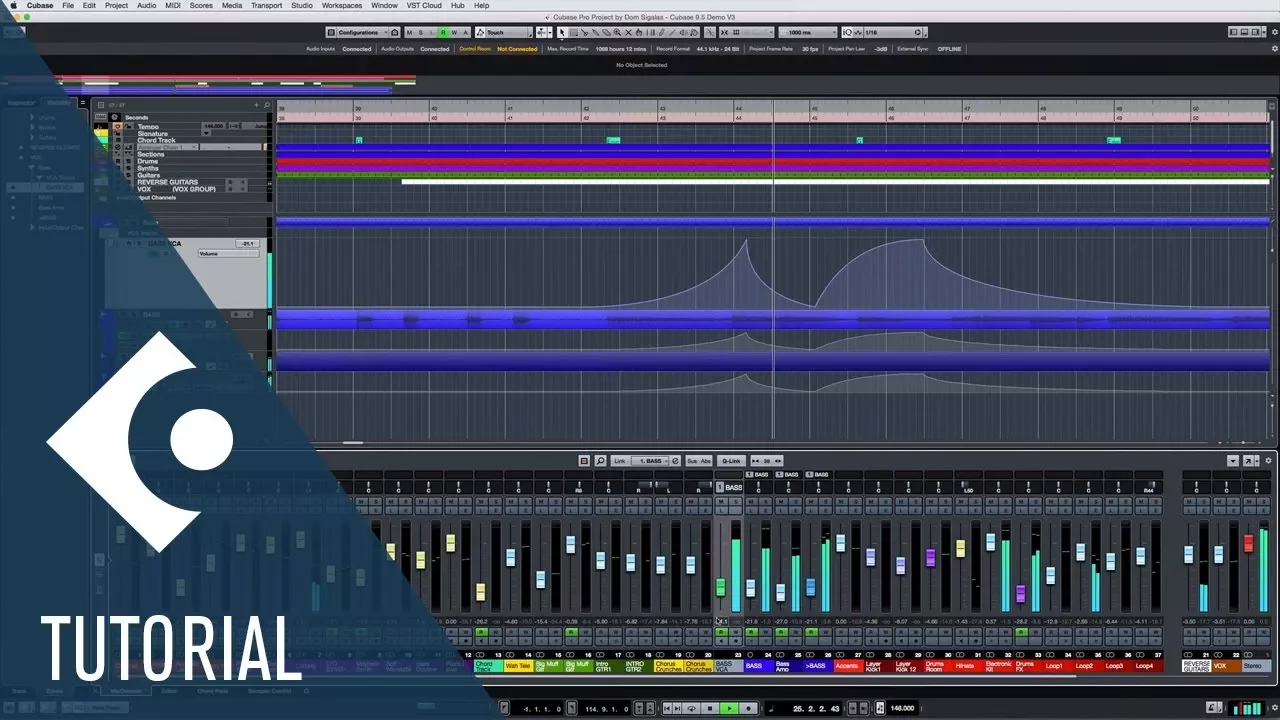Click the iQ iterative quantize icon
Viewport: 1280px width, 720px height.
coord(847,32)
